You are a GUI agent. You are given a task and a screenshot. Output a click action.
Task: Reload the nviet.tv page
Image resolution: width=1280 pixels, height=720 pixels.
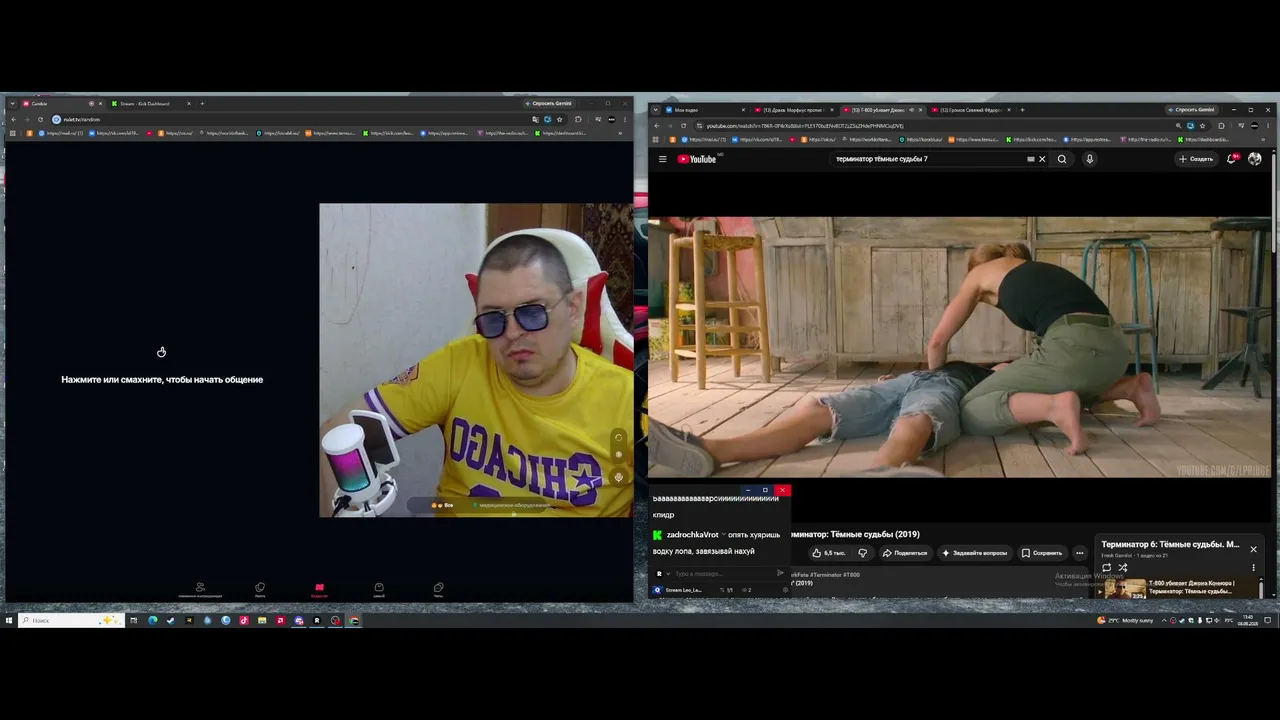click(40, 120)
